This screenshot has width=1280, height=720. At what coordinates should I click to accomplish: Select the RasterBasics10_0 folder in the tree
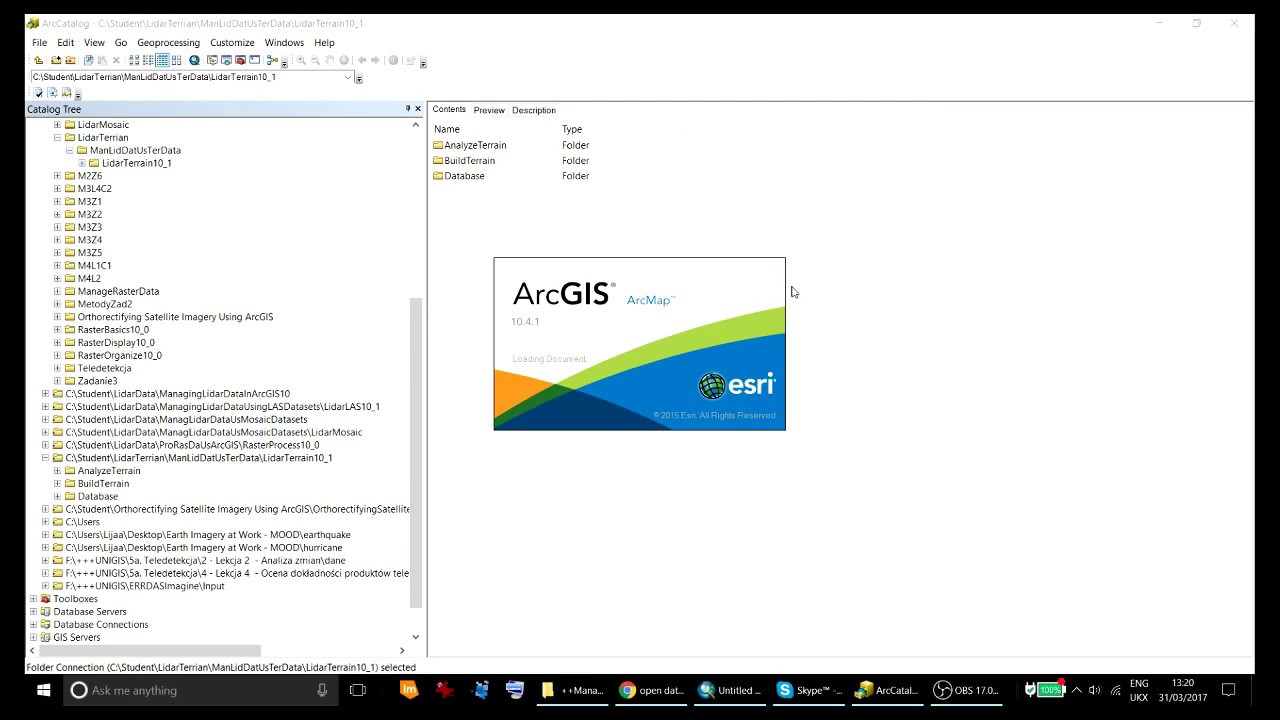tap(113, 330)
